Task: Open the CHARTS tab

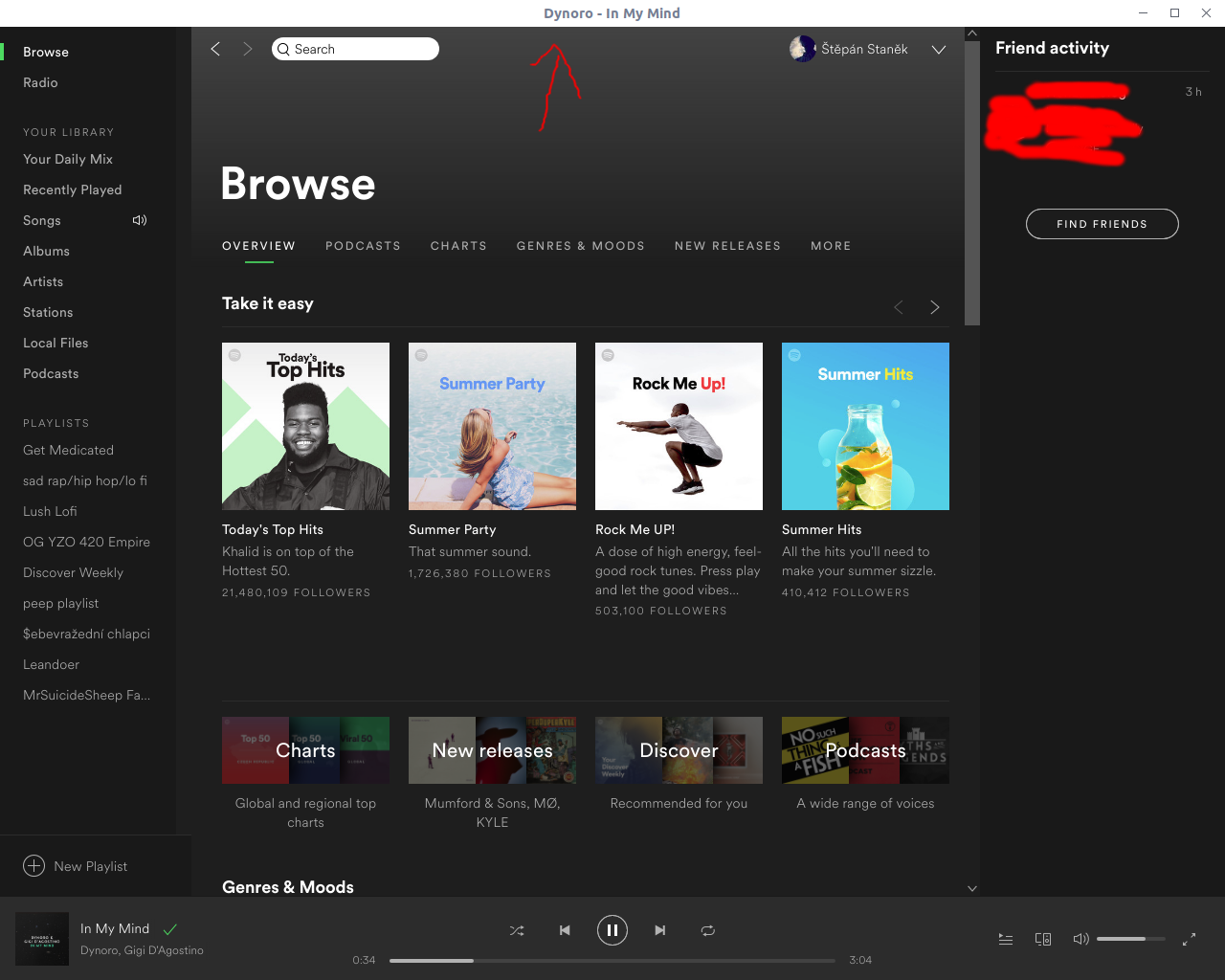Action: [458, 246]
